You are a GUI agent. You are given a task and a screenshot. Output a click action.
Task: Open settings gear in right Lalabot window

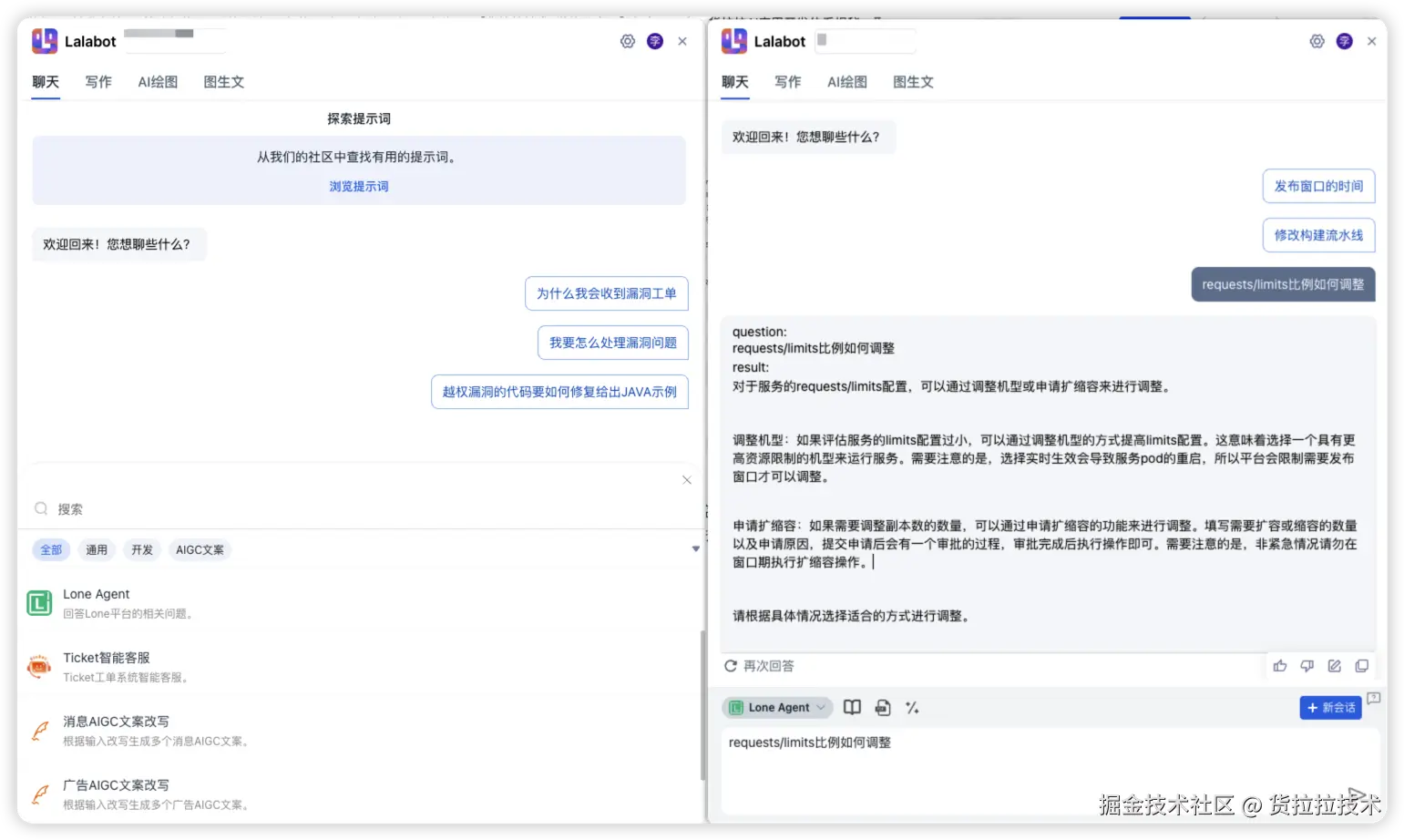[1317, 41]
